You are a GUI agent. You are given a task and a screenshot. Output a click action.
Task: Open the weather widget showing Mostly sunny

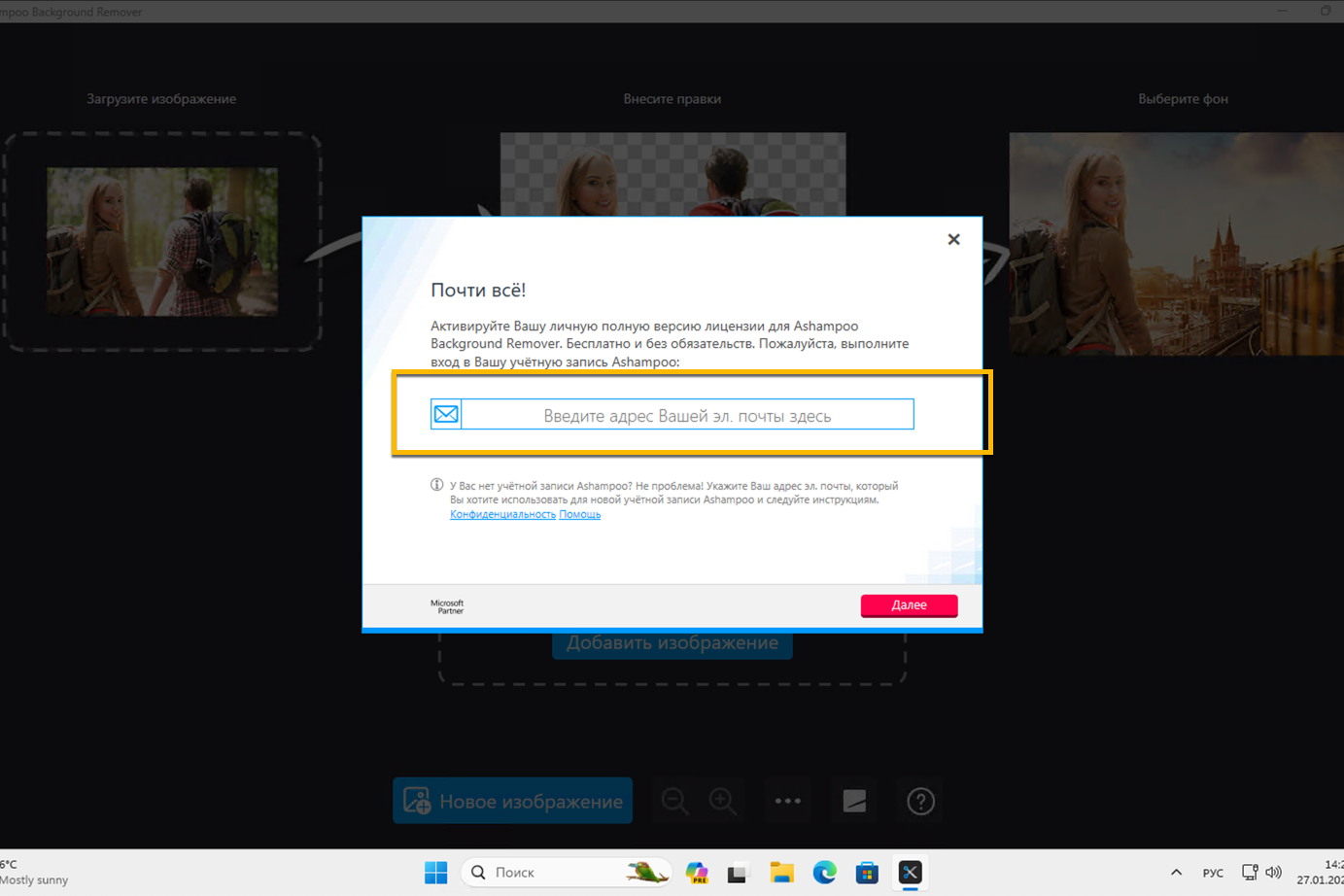[35, 873]
